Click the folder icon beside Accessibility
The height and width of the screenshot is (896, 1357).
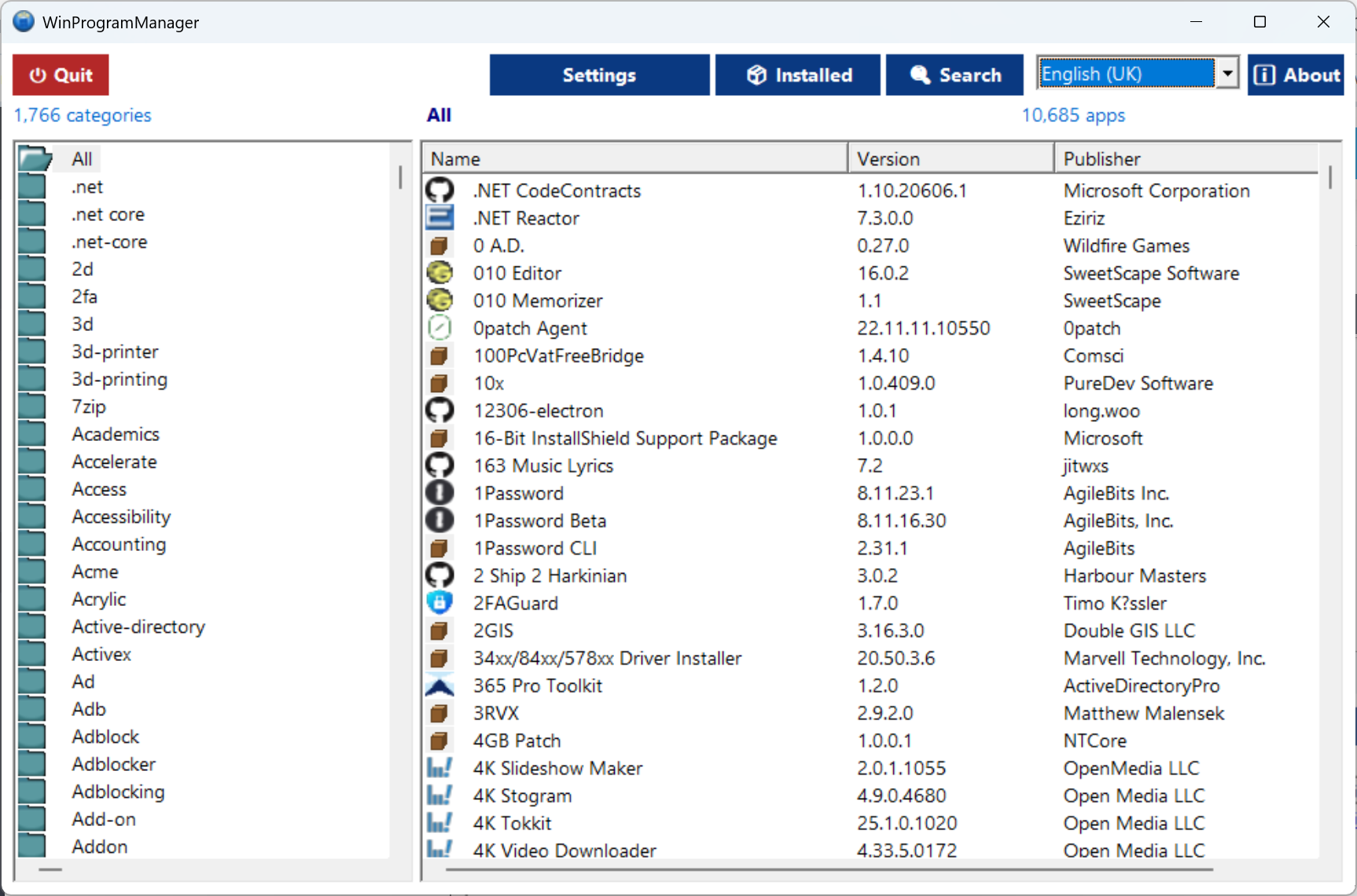point(32,516)
